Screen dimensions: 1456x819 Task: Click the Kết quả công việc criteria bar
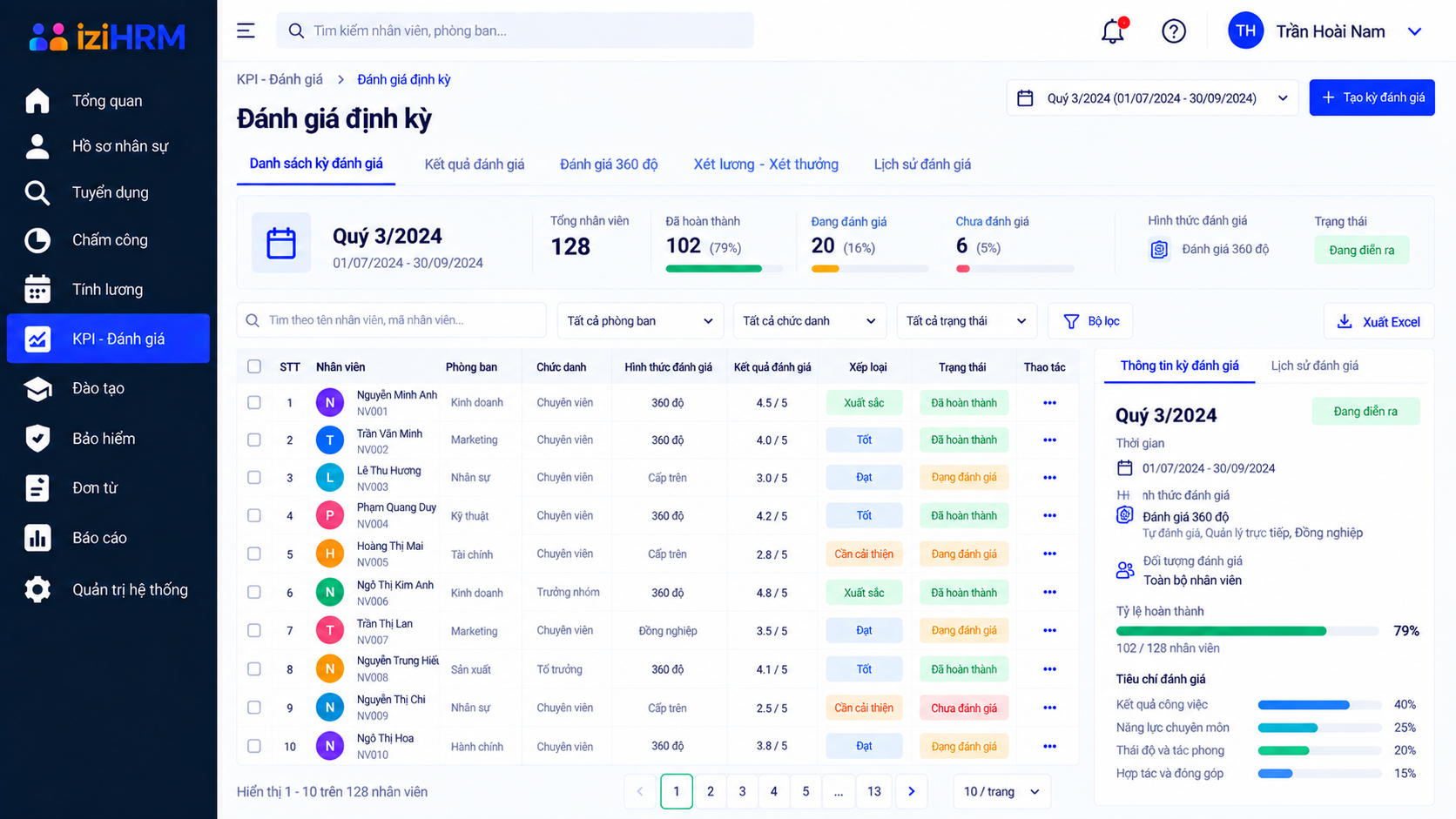[1319, 705]
